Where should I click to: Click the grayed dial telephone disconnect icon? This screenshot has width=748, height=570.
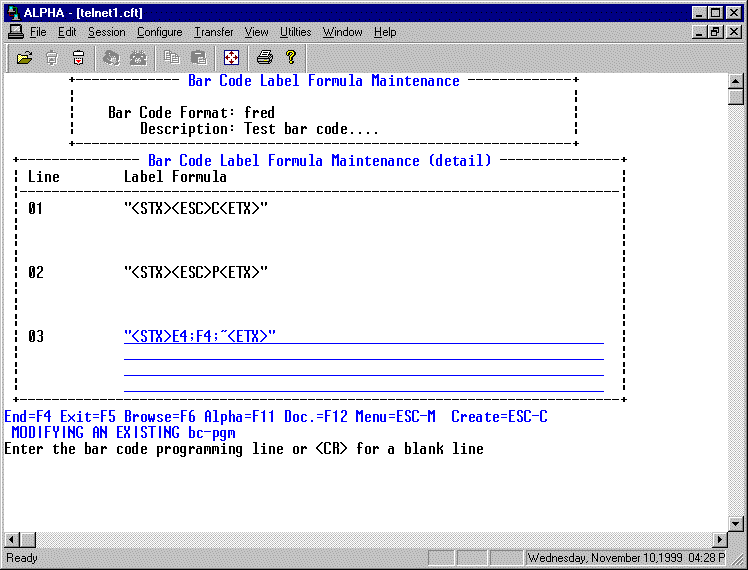coord(138,58)
